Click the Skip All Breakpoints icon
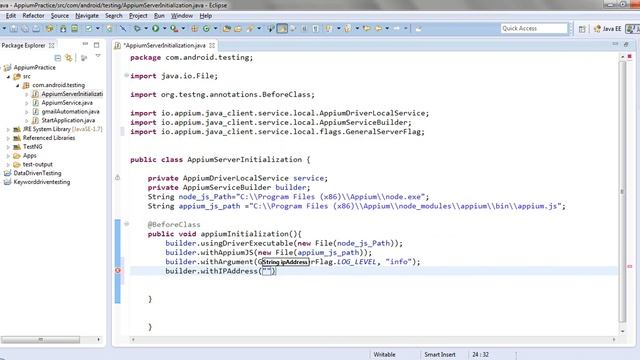 pyautogui.click(x=123, y=29)
